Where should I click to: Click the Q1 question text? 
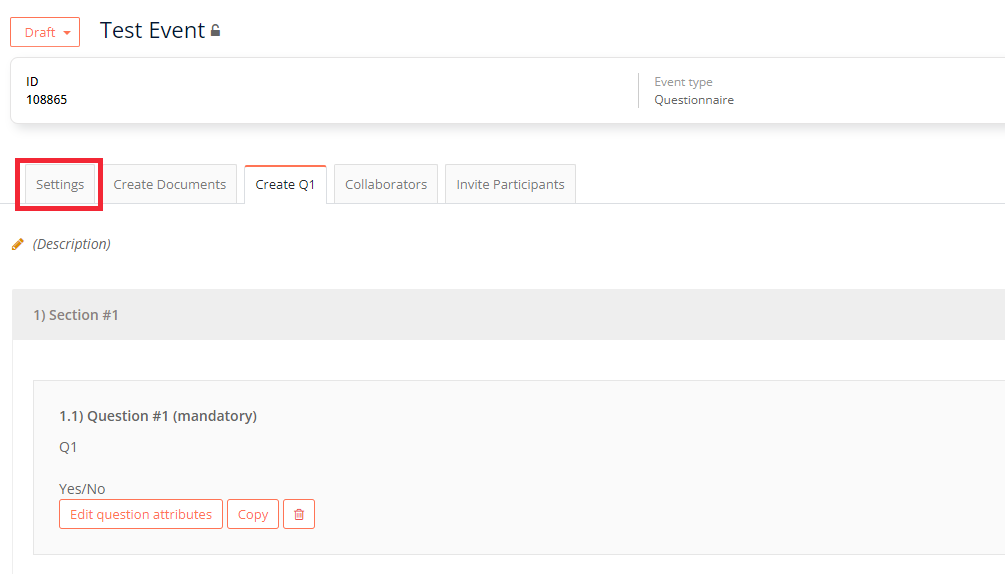(68, 447)
